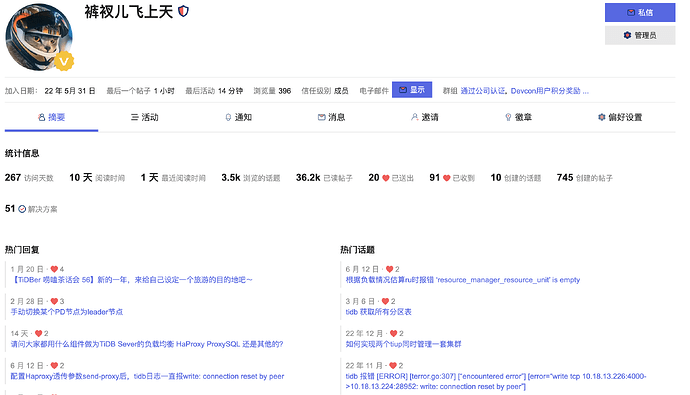Open the Haproxy send-proxy reply link
This screenshot has width=690, height=395.
tap(147, 377)
